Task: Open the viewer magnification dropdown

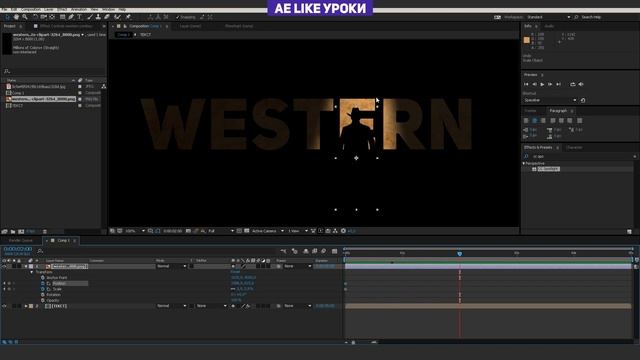Action: pyautogui.click(x=135, y=231)
